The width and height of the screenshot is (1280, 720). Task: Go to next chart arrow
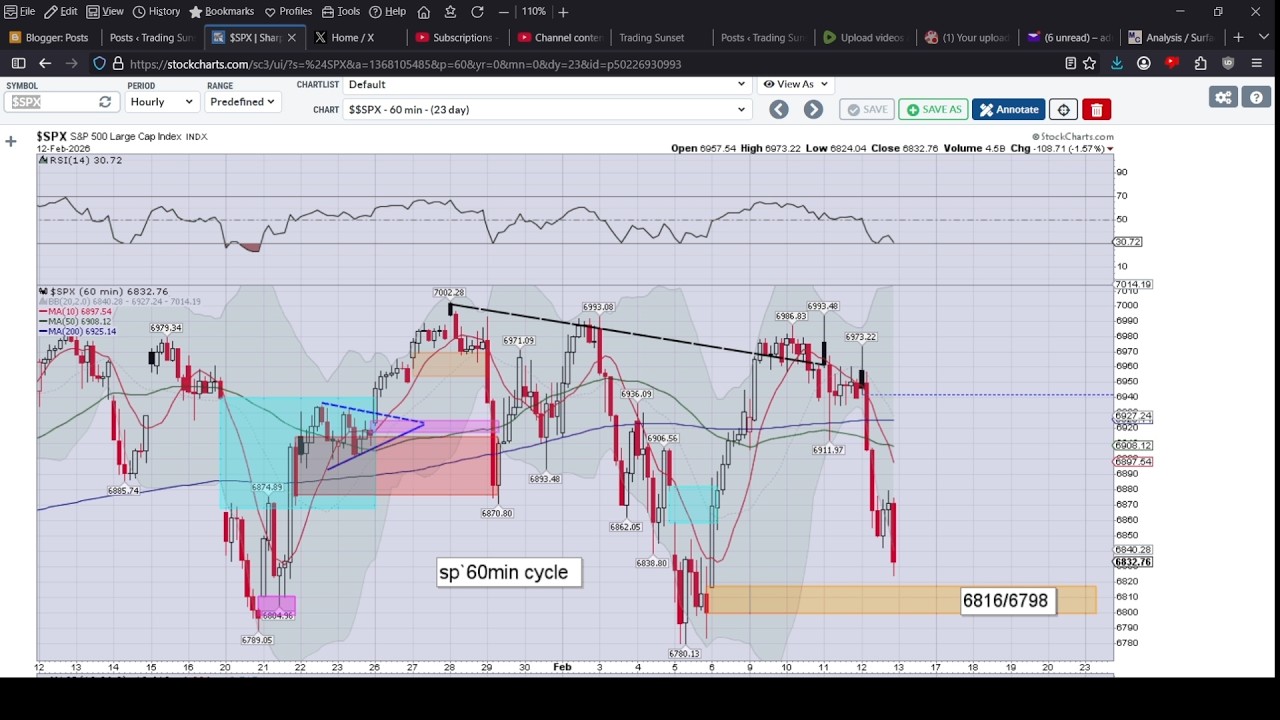tap(813, 110)
